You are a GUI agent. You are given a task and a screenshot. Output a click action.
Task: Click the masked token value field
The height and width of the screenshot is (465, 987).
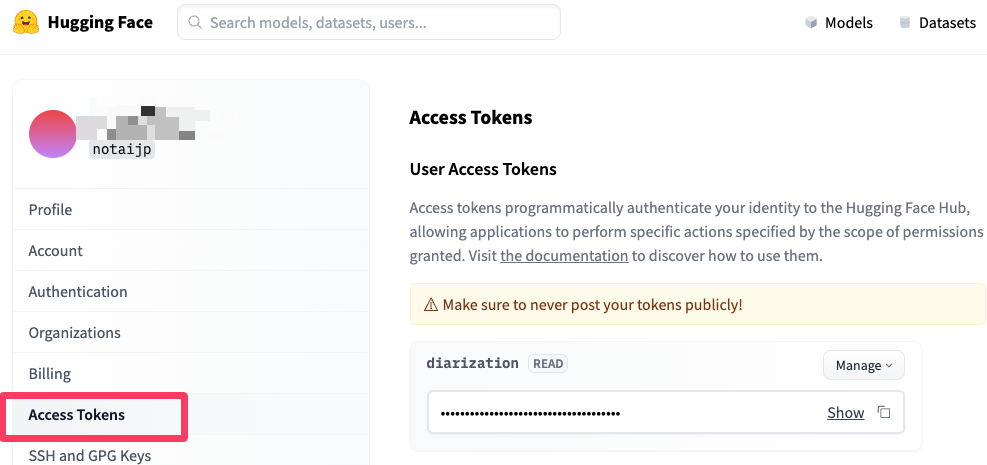[x=620, y=413]
